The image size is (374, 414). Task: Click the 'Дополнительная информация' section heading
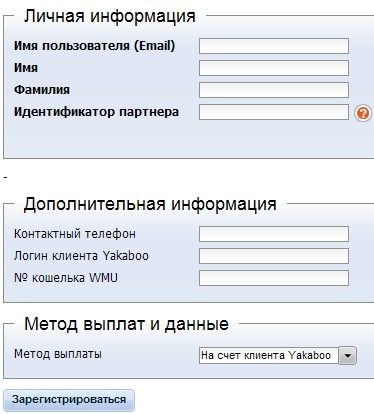point(150,204)
